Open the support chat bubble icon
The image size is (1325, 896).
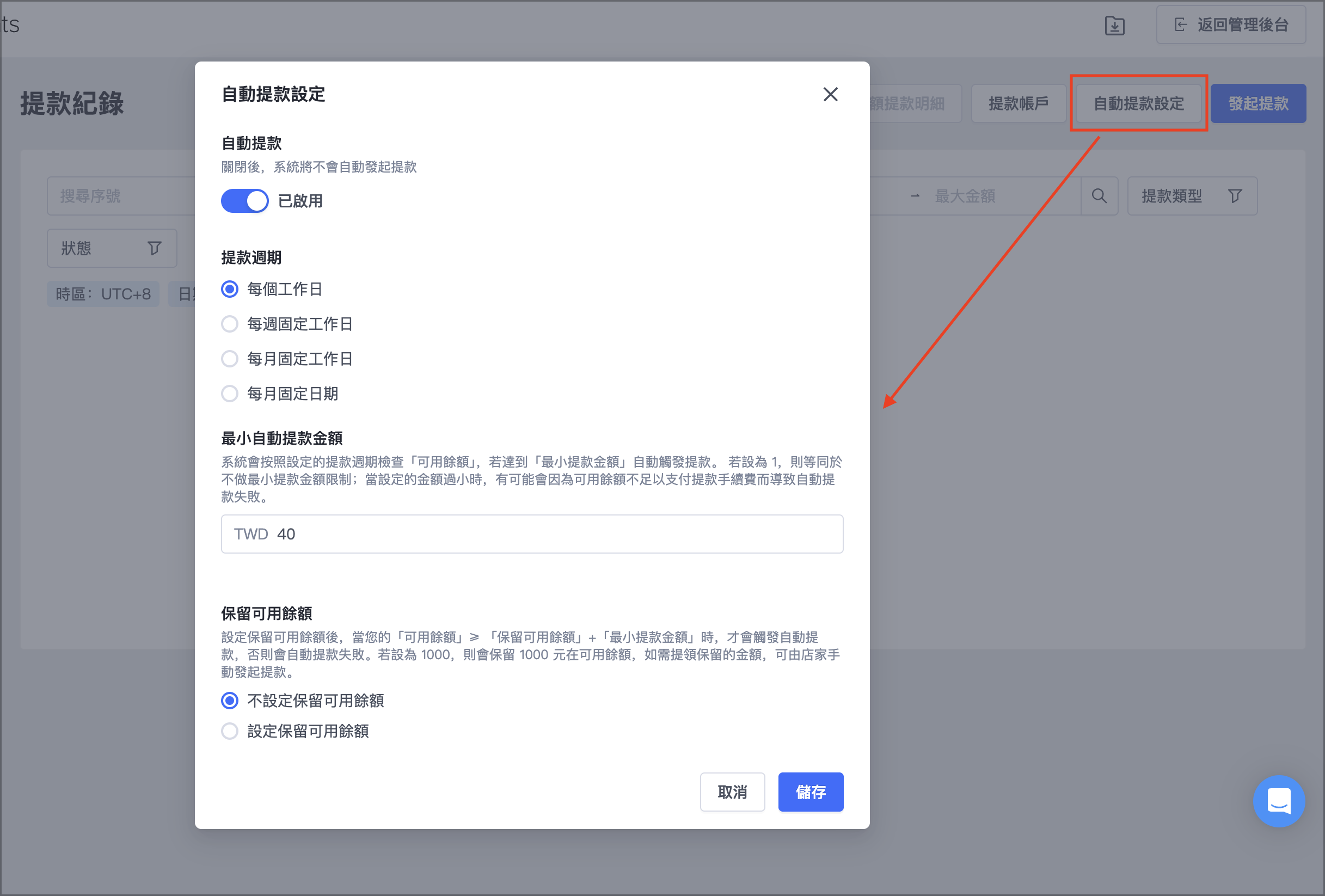1279,801
